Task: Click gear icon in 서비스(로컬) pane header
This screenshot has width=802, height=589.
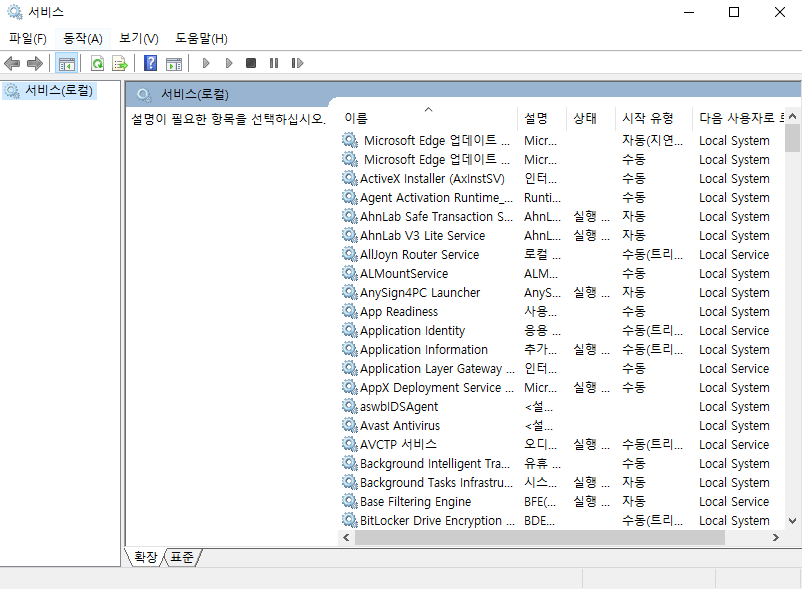Action: 144,95
